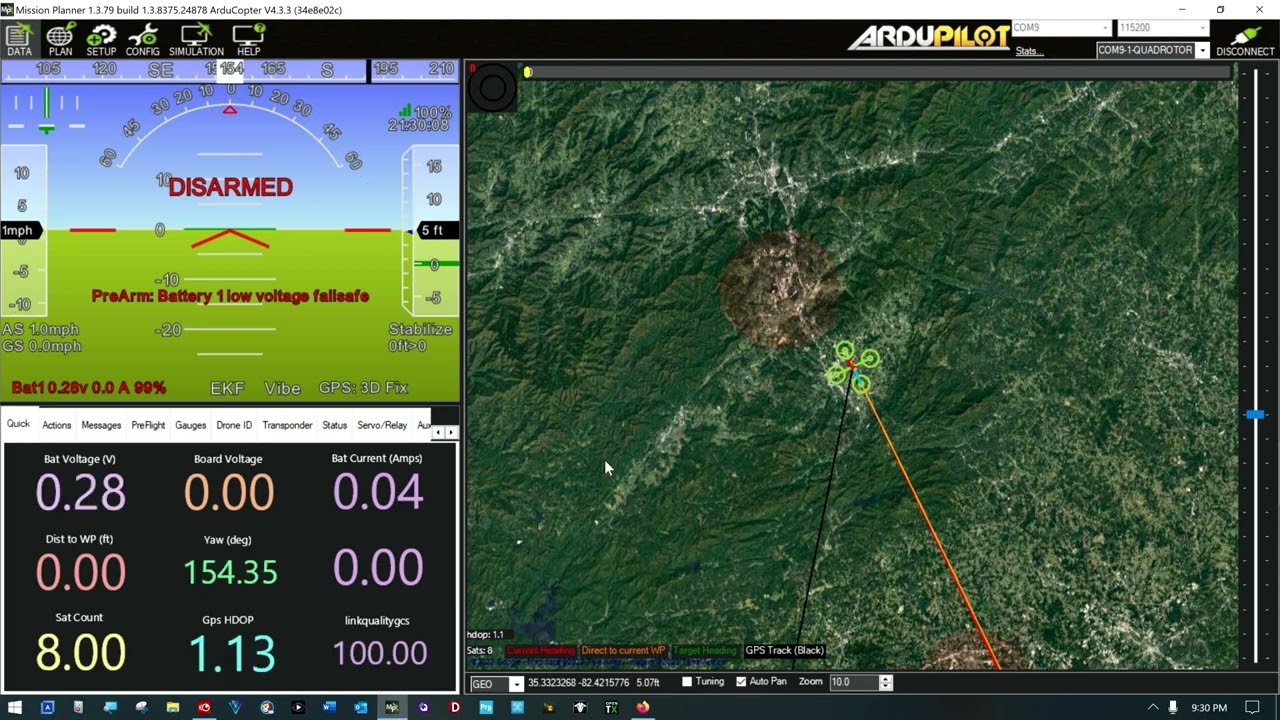
Task: Click the DISCONNECT plug icon
Action: tap(1245, 39)
